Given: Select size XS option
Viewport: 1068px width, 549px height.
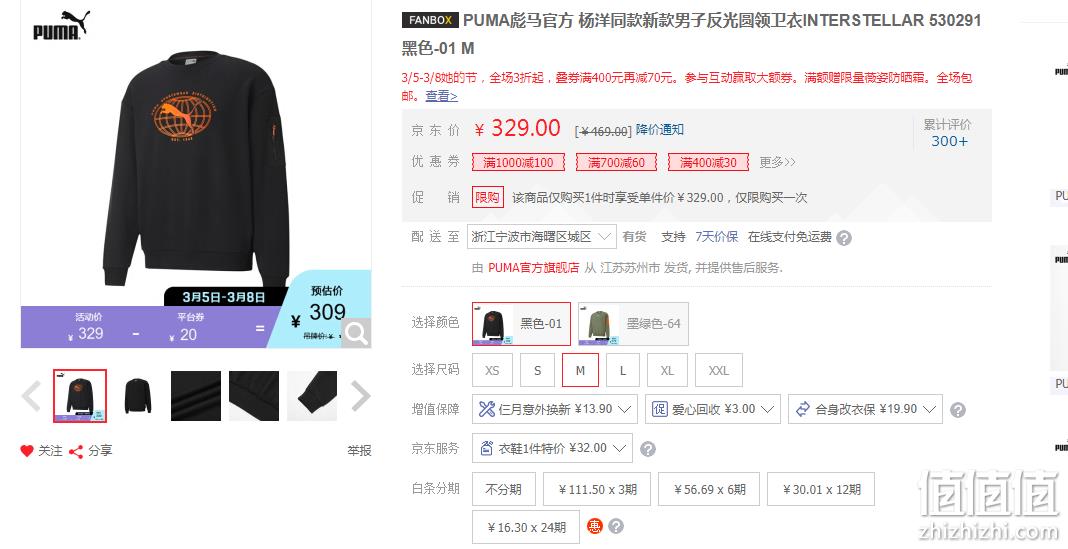Looking at the screenshot, I should [x=492, y=370].
